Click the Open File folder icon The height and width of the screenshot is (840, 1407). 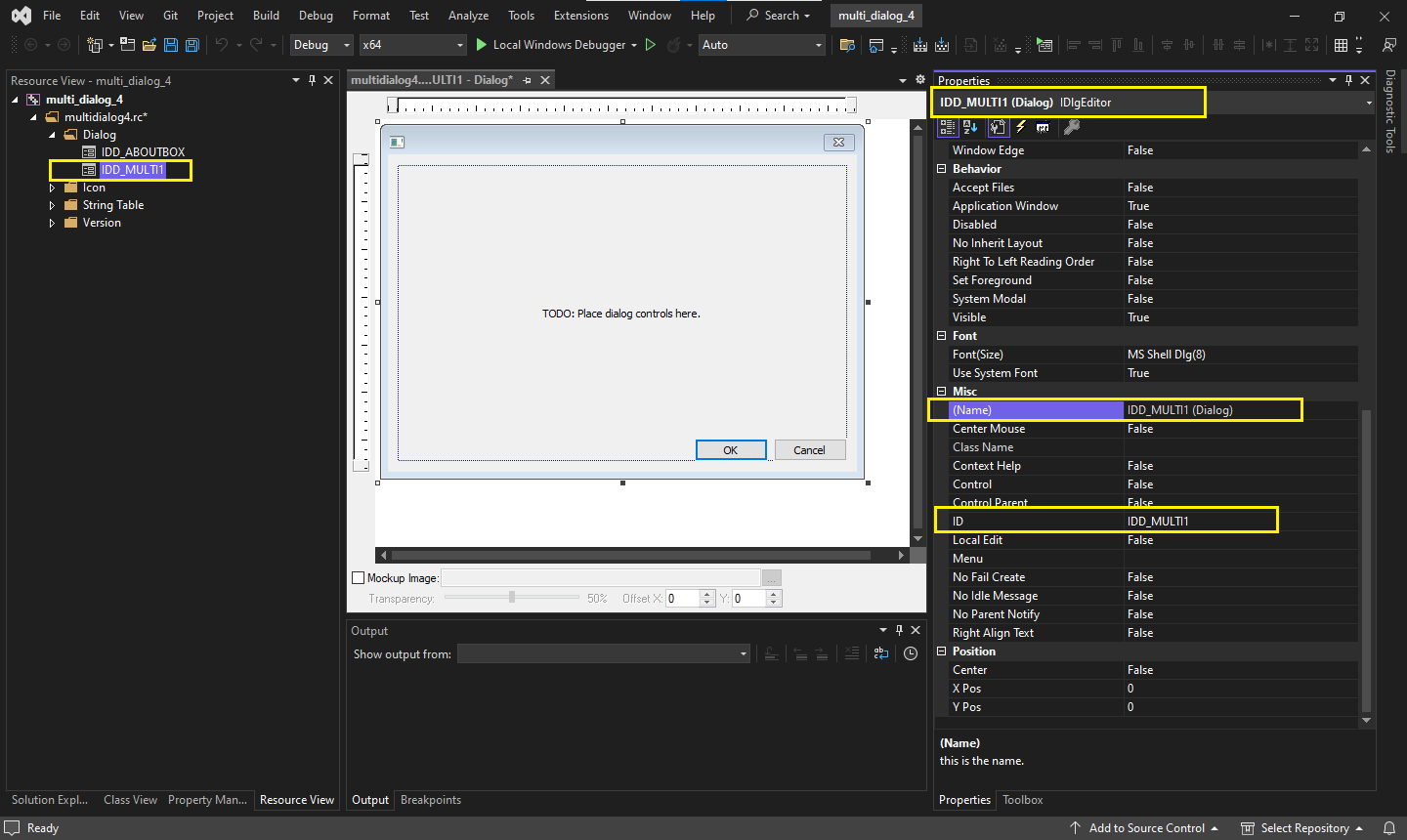tap(149, 45)
